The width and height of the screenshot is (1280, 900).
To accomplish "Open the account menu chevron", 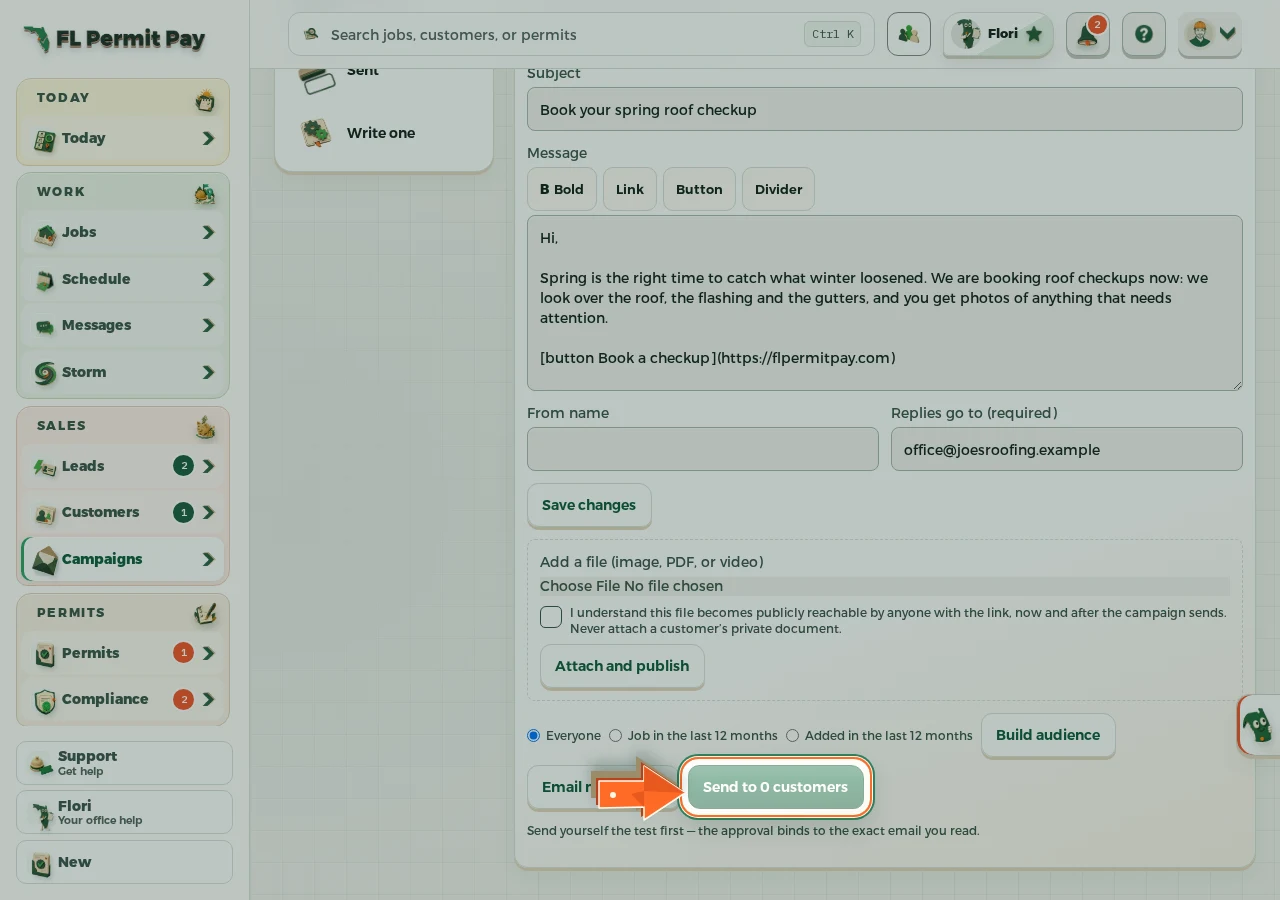I will [1228, 34].
